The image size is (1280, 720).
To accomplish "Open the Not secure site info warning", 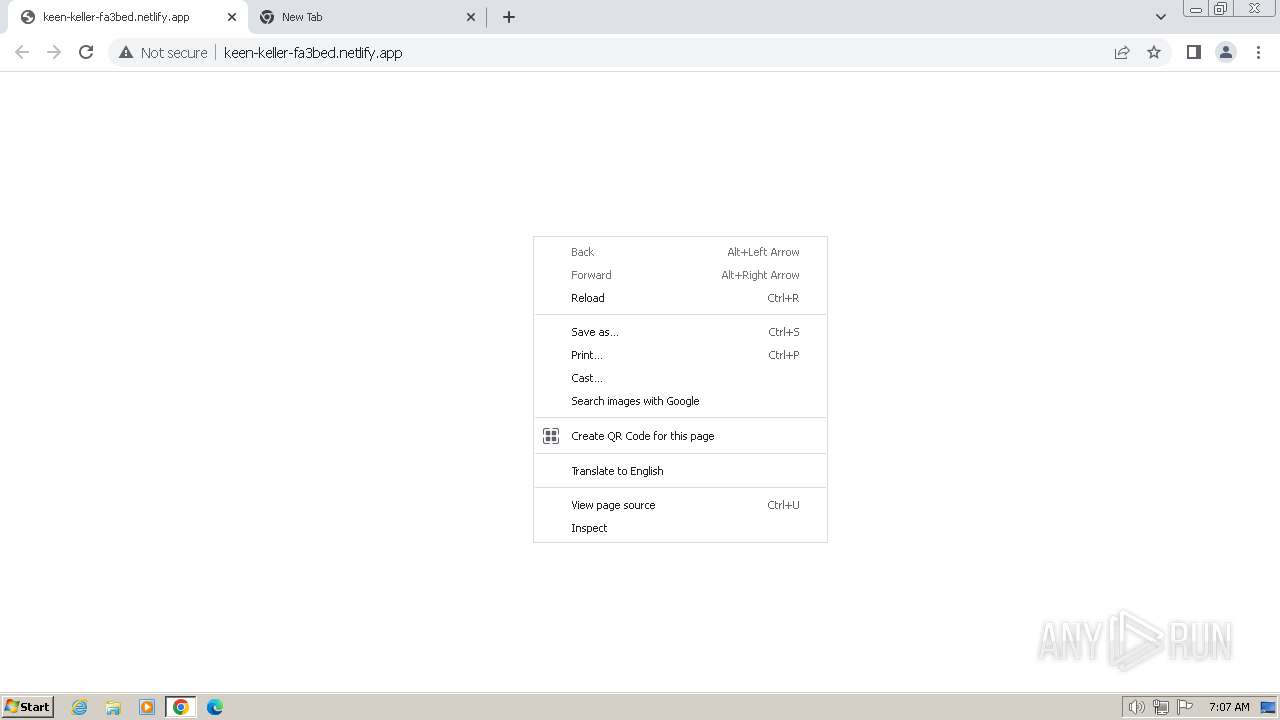I will [163, 52].
